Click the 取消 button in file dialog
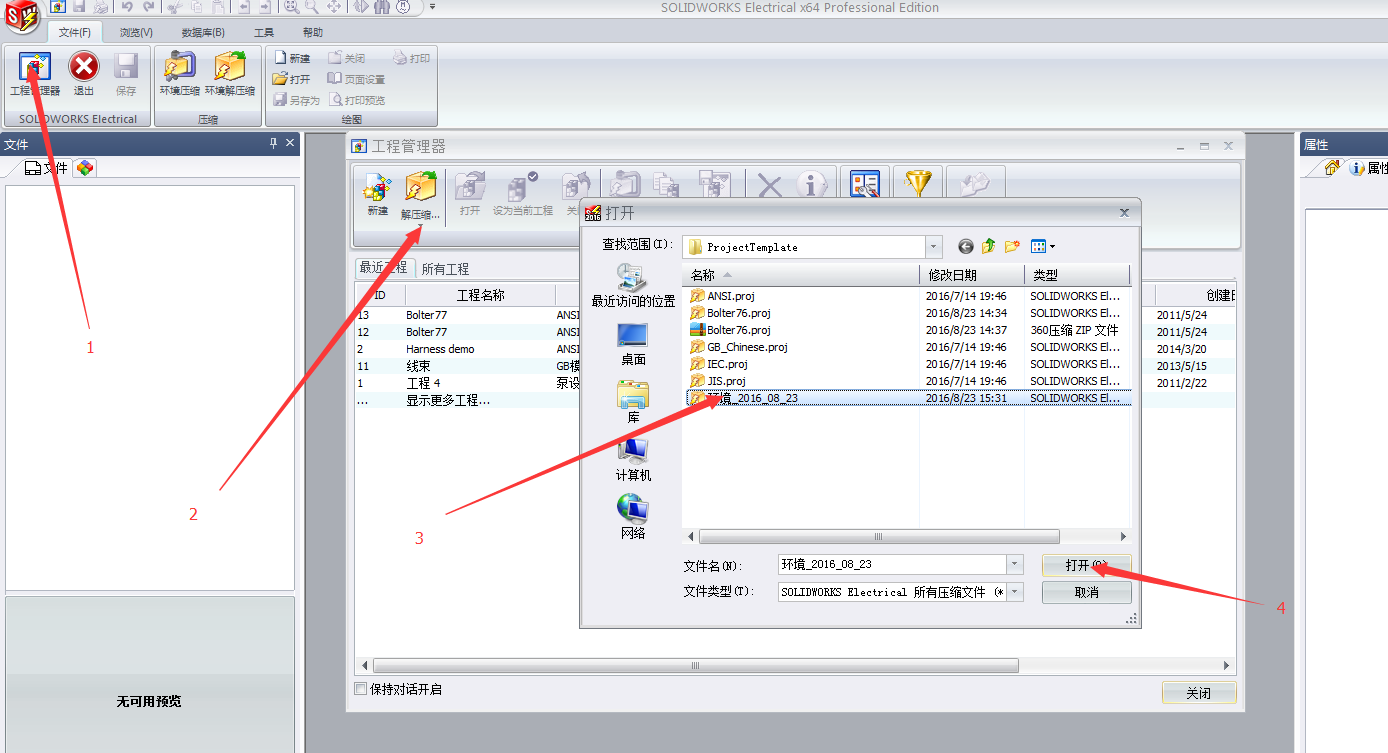 [1086, 592]
